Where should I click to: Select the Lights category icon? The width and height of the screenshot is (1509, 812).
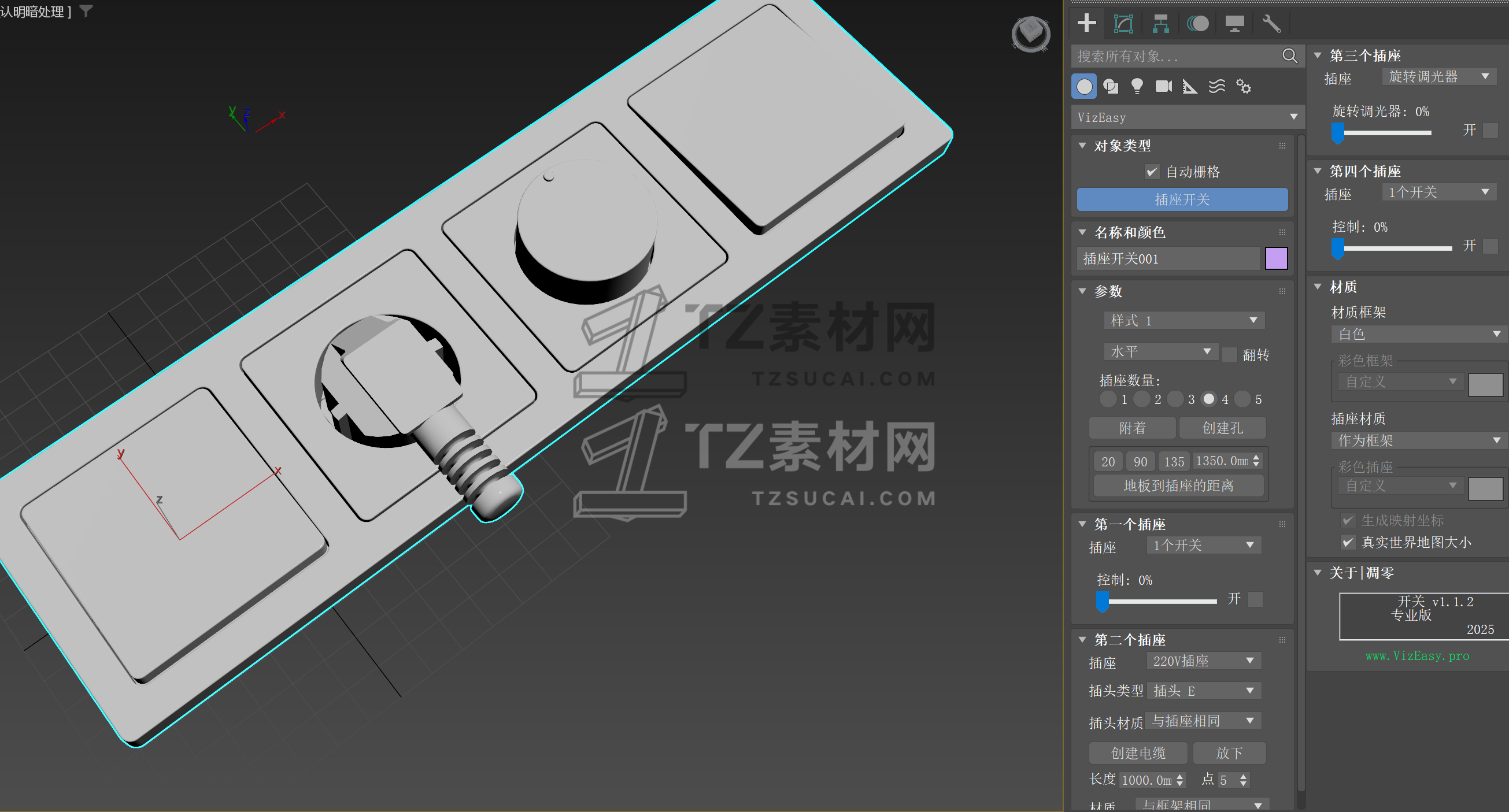click(1137, 86)
